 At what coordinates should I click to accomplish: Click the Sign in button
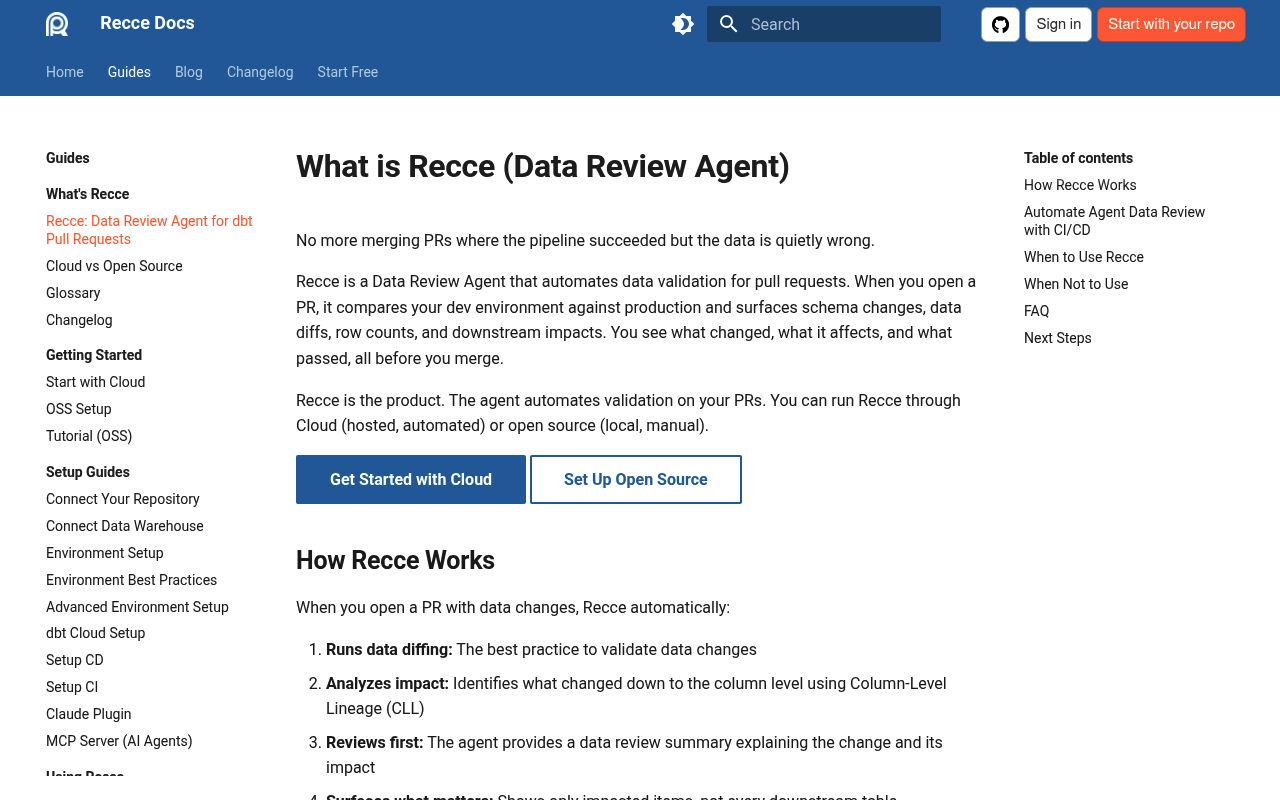click(x=1058, y=24)
